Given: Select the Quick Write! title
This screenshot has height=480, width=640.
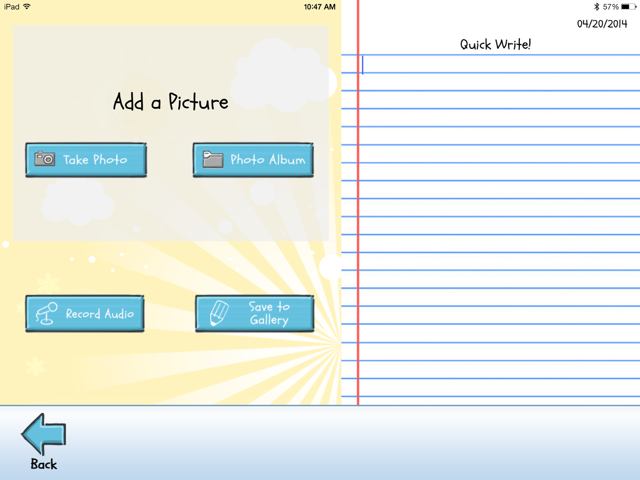Looking at the screenshot, I should pyautogui.click(x=495, y=44).
